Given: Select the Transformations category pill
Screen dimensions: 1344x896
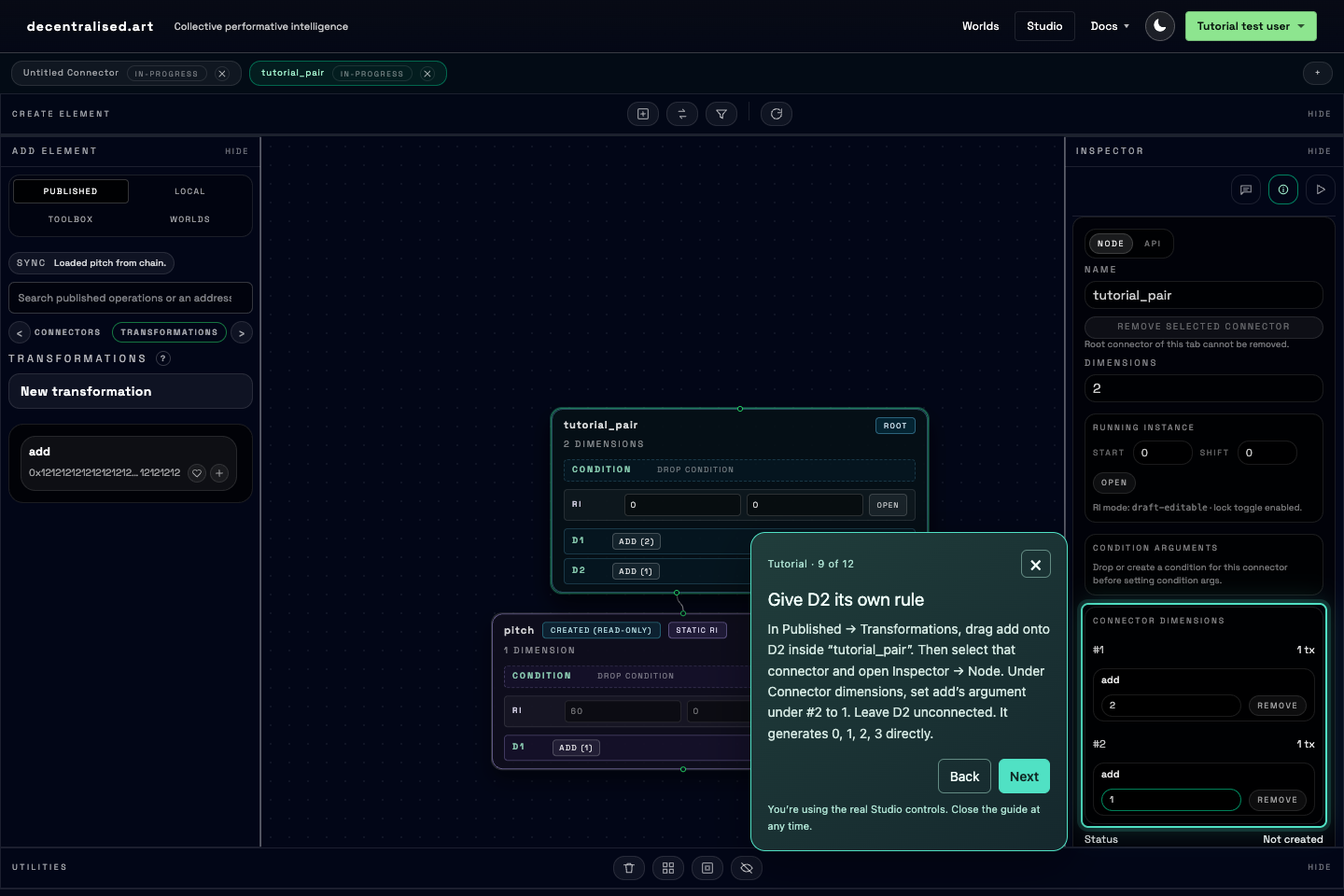Looking at the screenshot, I should (x=169, y=332).
